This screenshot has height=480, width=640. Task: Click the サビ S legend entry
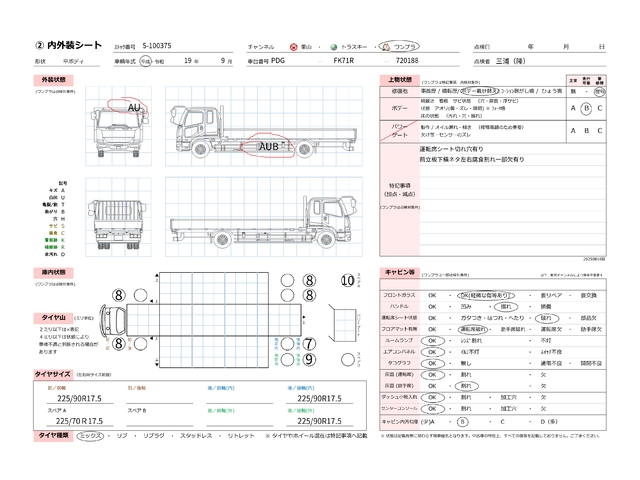tap(57, 226)
